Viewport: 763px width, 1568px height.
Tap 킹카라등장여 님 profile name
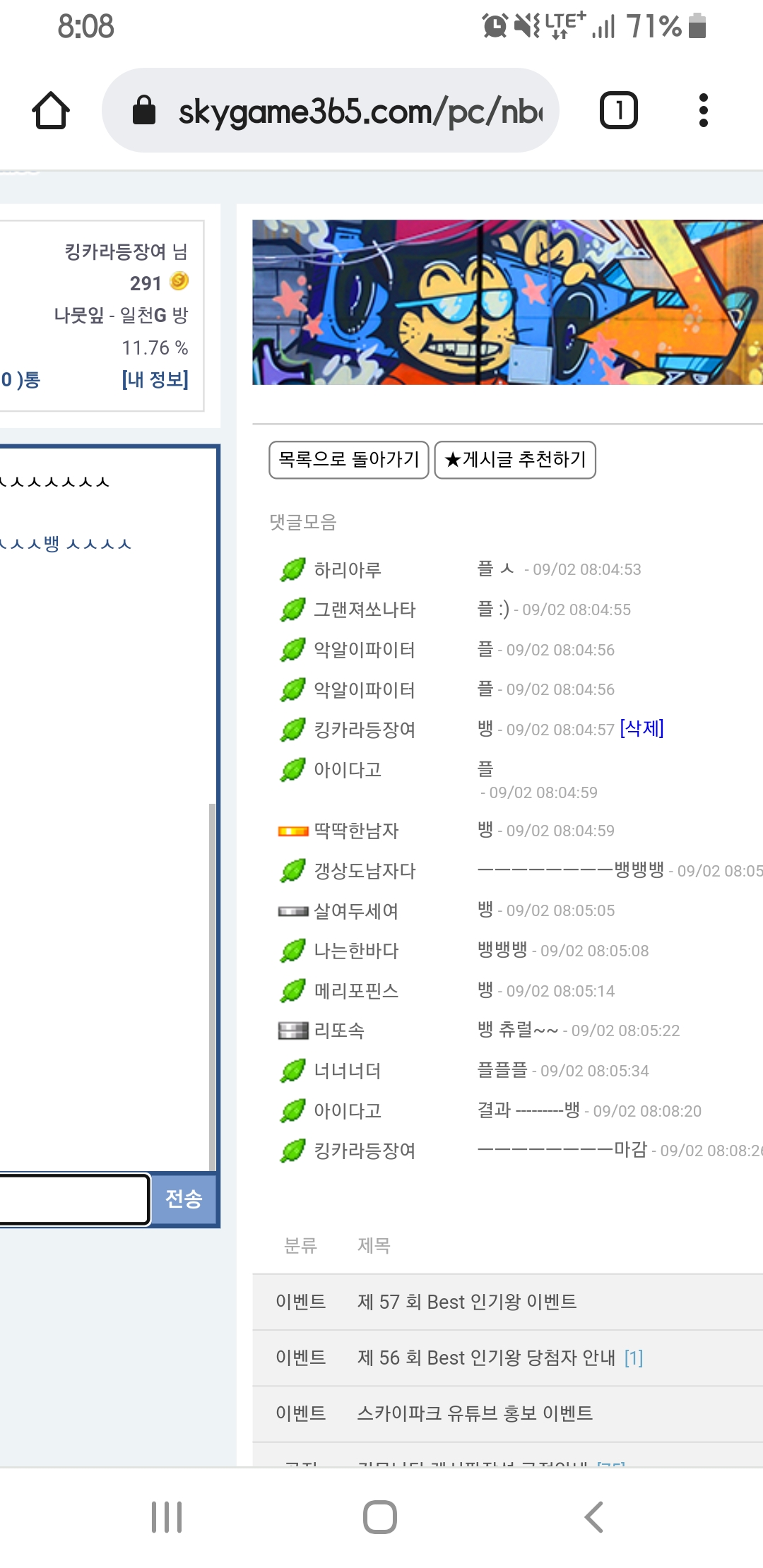pos(126,251)
